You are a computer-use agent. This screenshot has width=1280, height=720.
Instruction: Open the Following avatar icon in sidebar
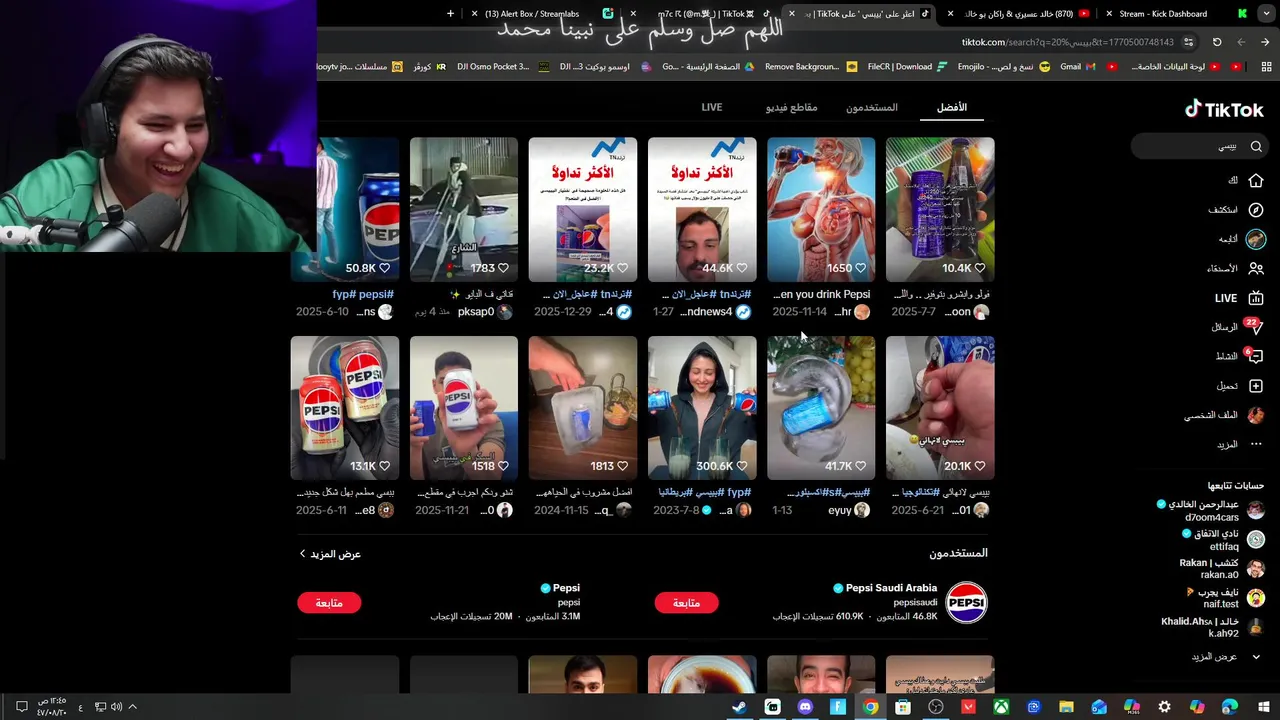[x=1256, y=239]
